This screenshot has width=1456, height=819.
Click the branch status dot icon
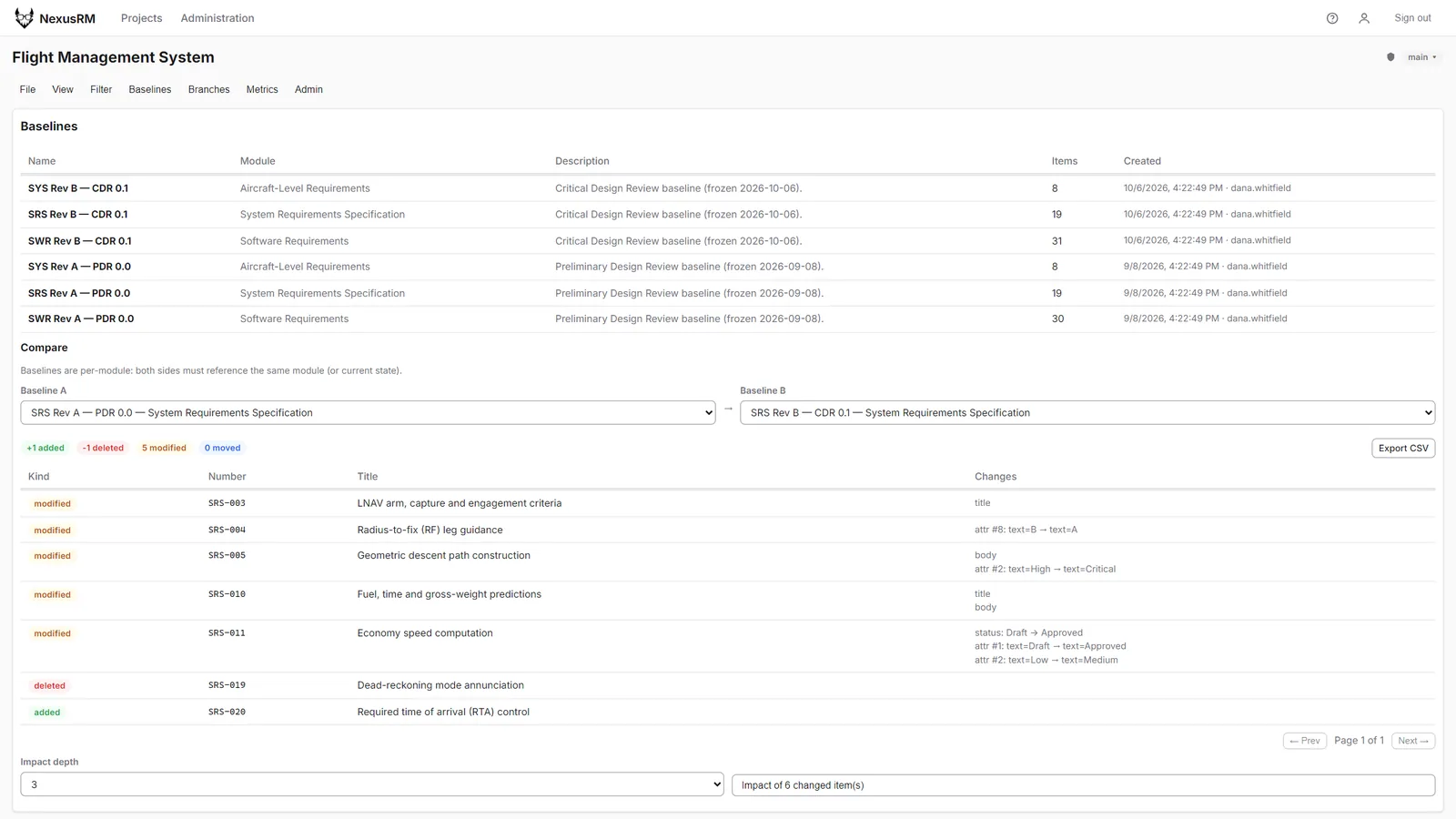[1390, 57]
